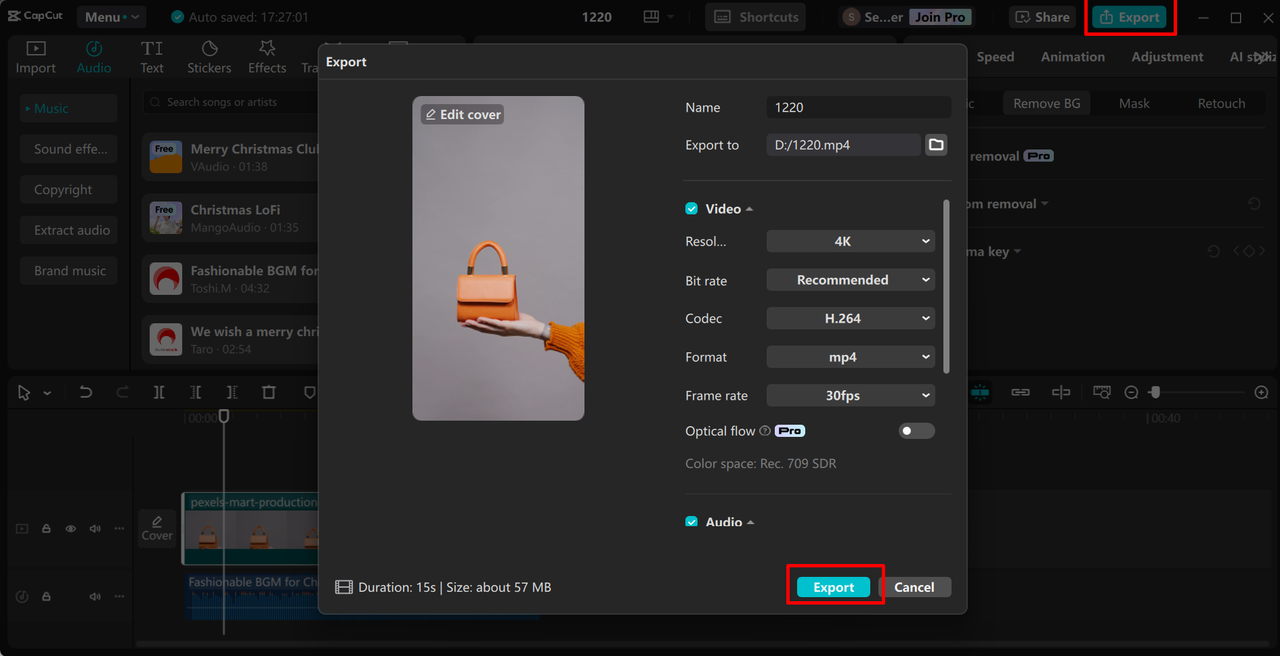The height and width of the screenshot is (656, 1280).
Task: Toggle the main track magnet icon
Action: 981,392
